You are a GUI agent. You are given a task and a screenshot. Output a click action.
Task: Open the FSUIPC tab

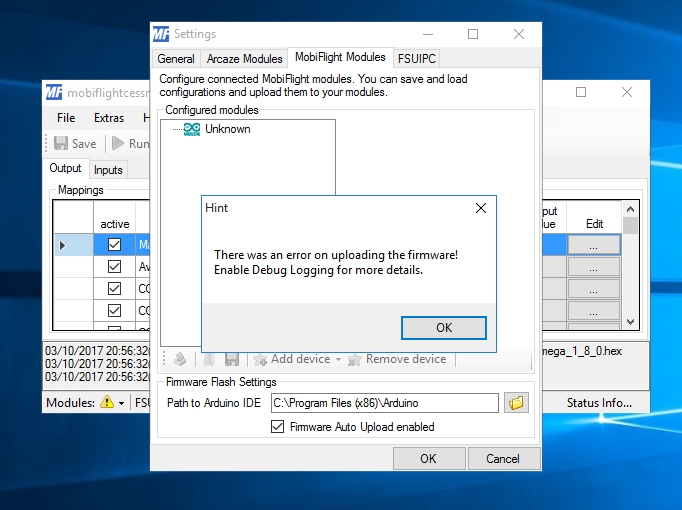pos(417,59)
